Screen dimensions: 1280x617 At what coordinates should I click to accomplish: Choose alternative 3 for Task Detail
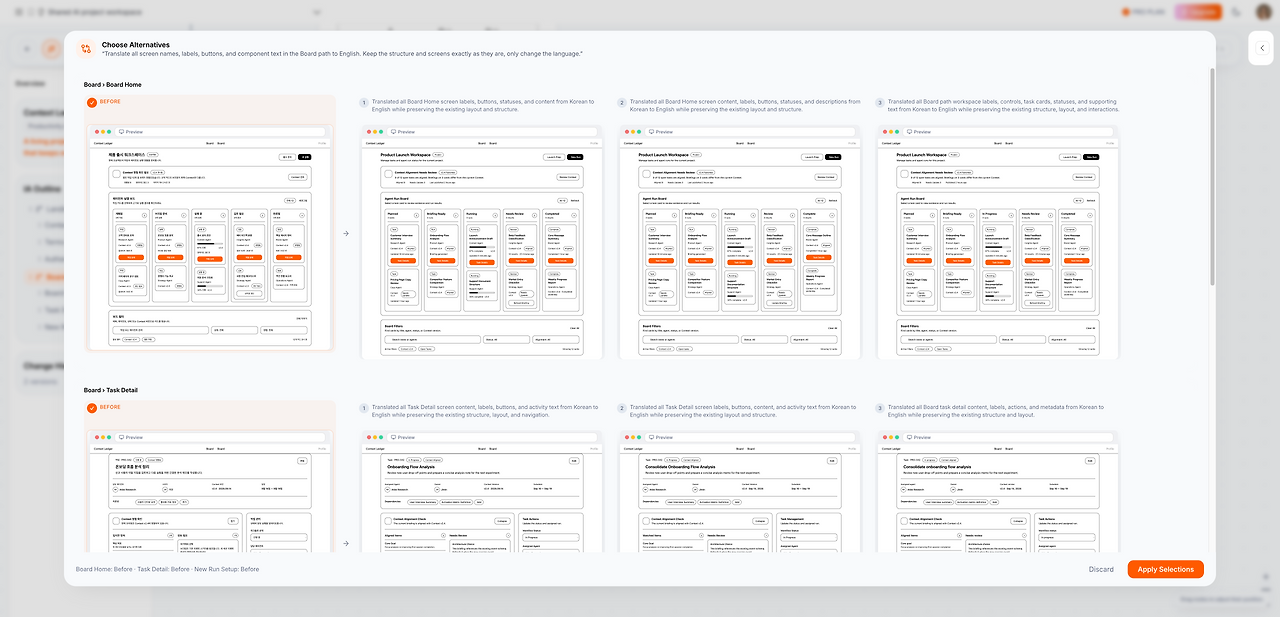pyautogui.click(x=880, y=408)
